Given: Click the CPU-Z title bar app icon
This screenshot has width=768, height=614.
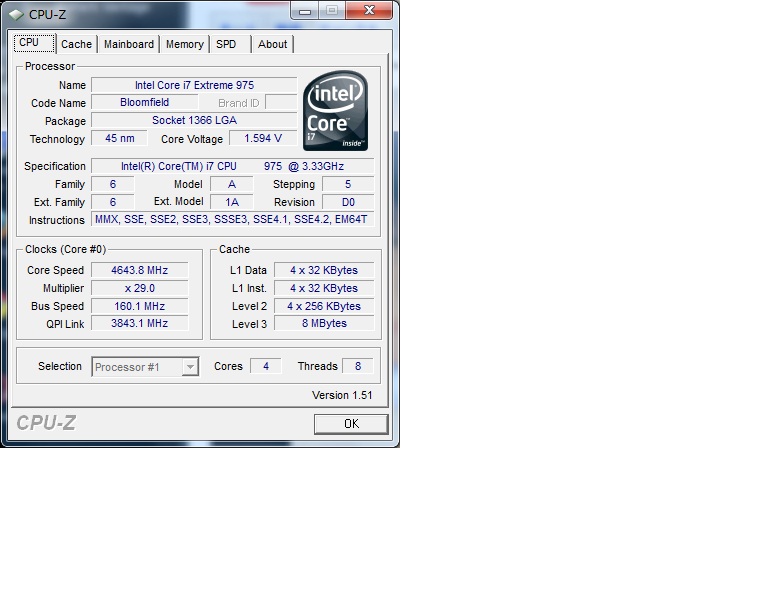Looking at the screenshot, I should click(x=17, y=14).
